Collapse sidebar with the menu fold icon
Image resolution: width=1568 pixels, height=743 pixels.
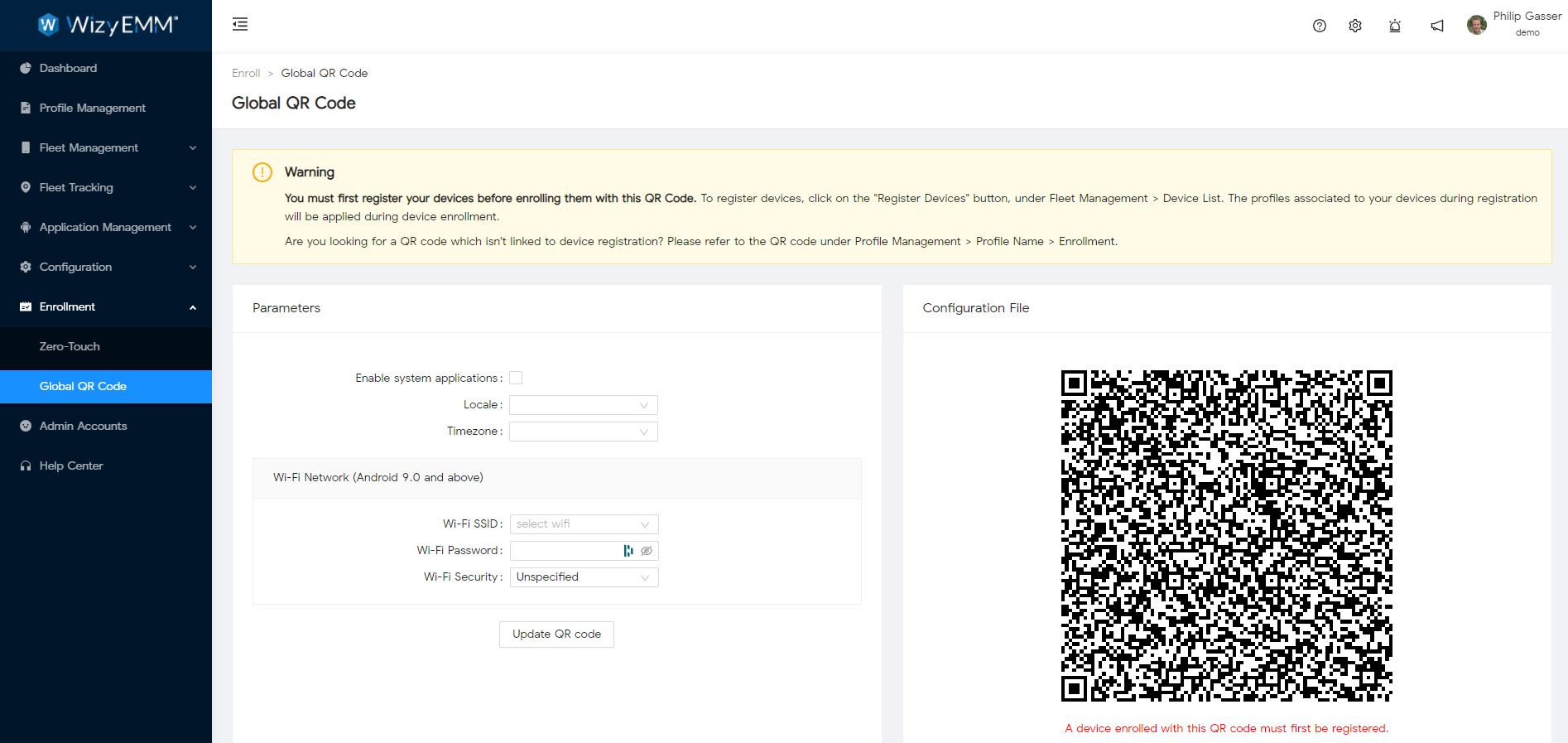[240, 24]
